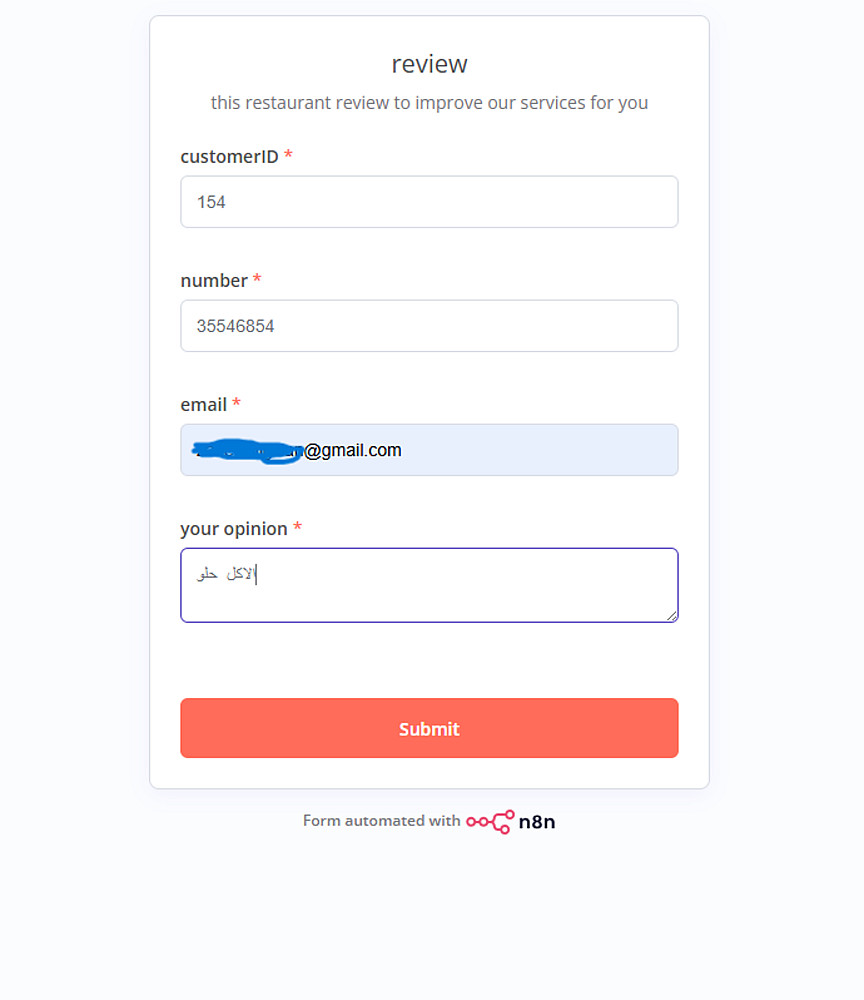Click the n8n brand name text
The image size is (864, 1000).
point(537,822)
